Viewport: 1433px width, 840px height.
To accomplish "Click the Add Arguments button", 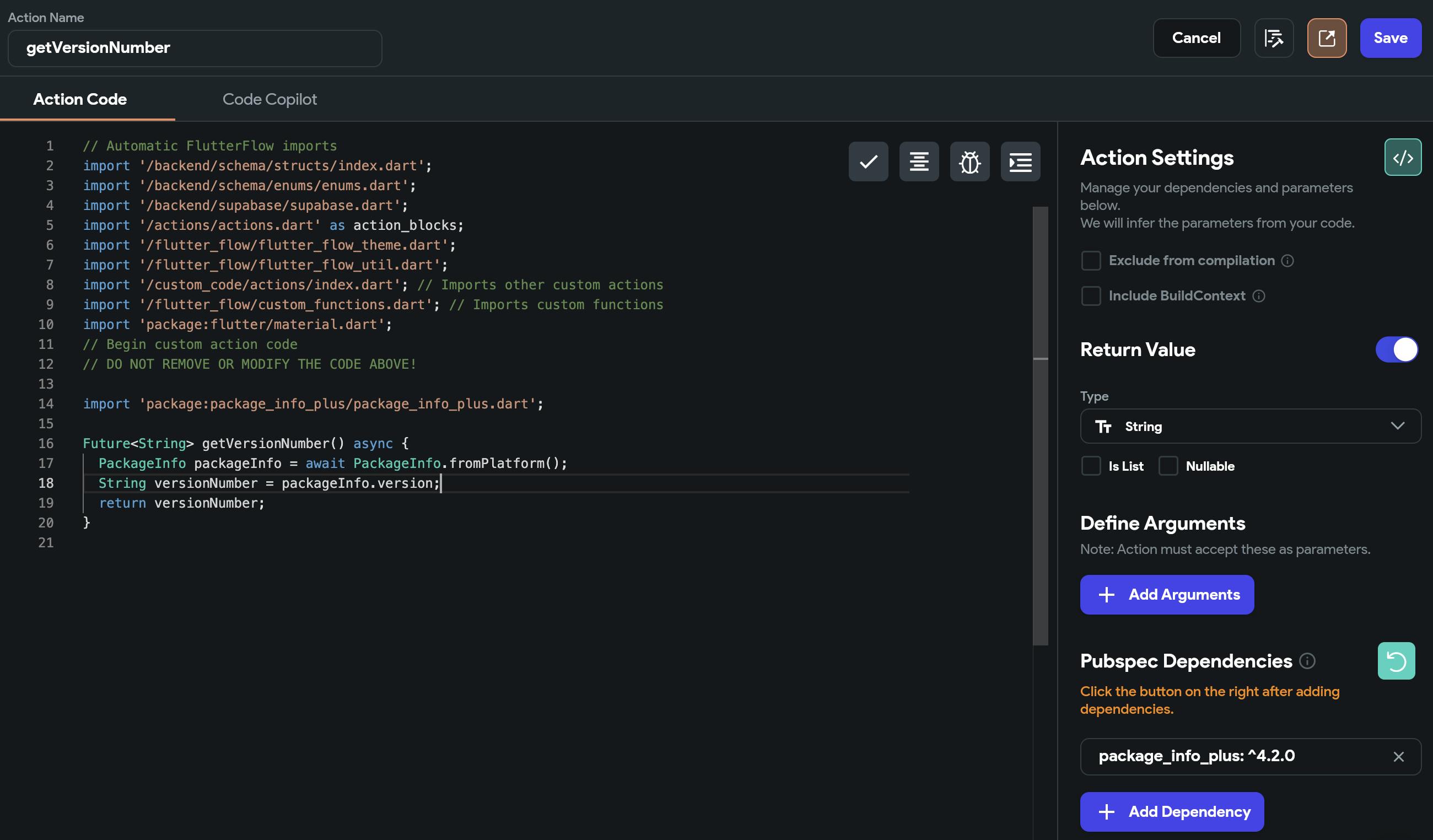I will [x=1166, y=594].
